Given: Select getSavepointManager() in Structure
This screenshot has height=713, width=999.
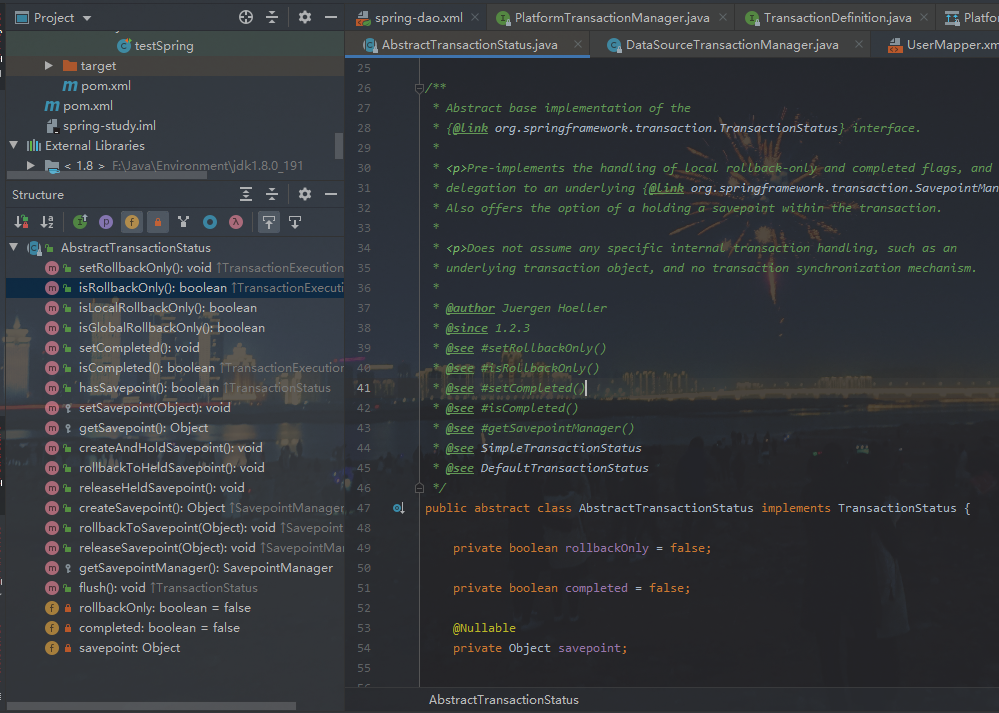Looking at the screenshot, I should pyautogui.click(x=206, y=568).
